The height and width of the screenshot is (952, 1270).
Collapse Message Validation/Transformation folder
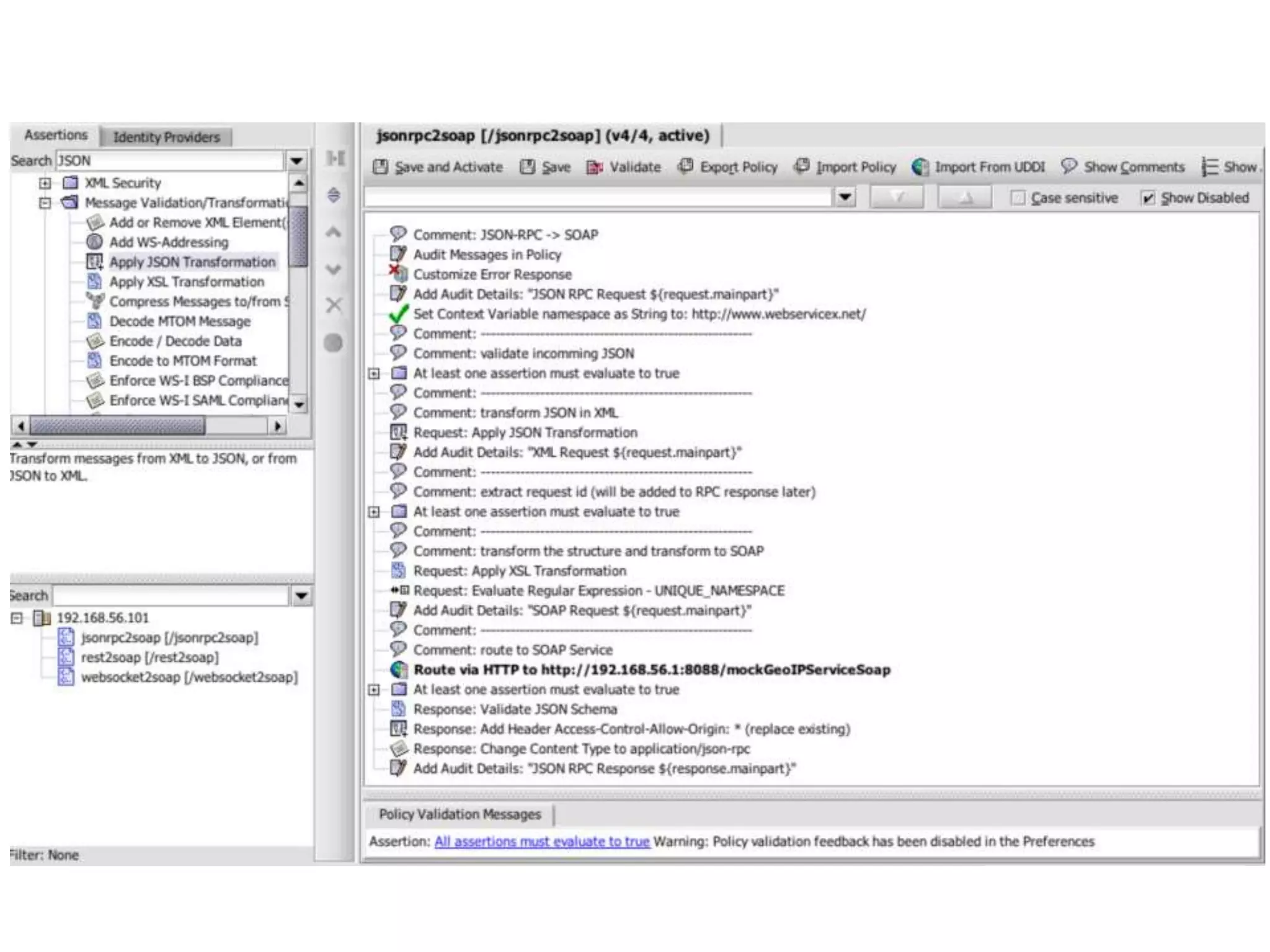click(45, 203)
